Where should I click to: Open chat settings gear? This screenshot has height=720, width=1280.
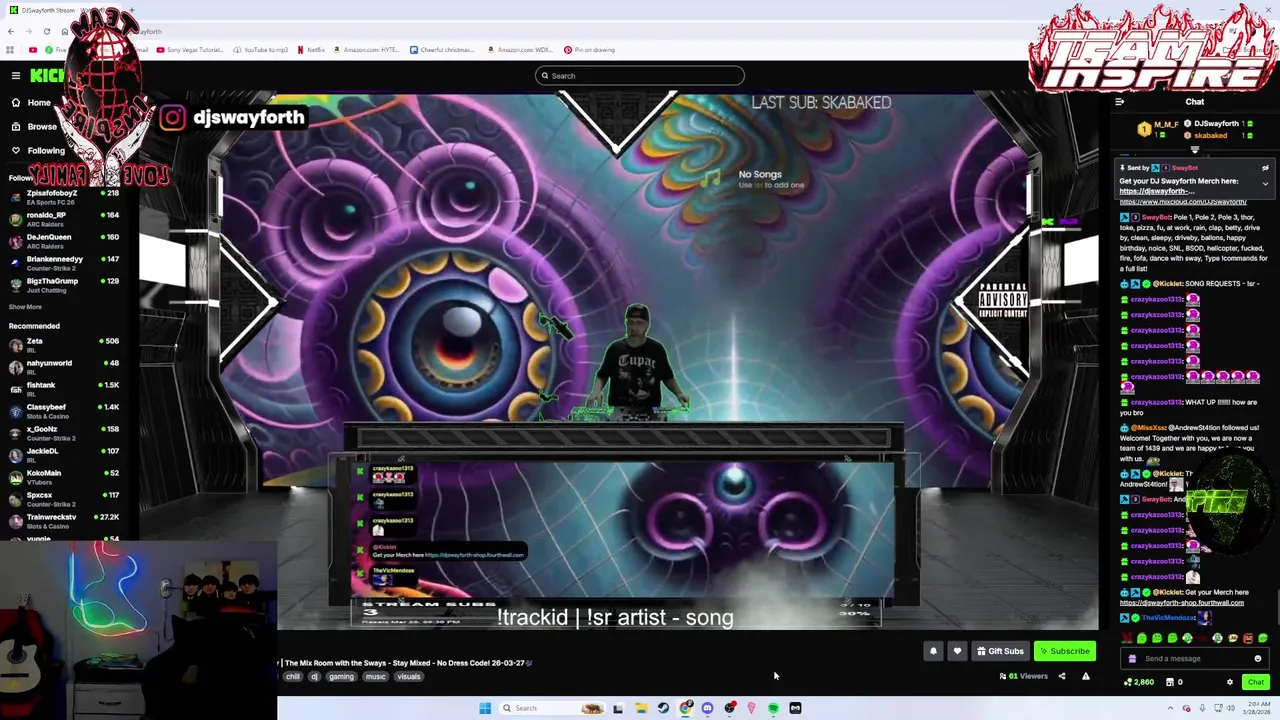(1230, 682)
